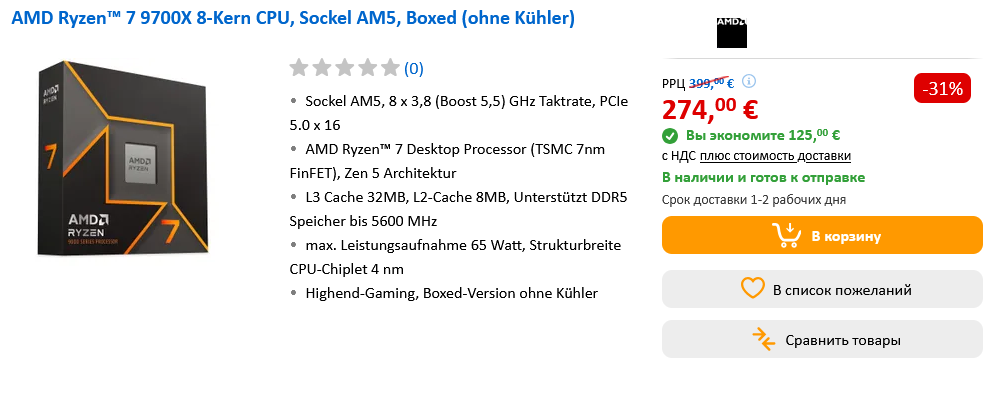Viewport: 1006px width, 398px height.
Task: Click the AMD brand logo
Action: [731, 32]
